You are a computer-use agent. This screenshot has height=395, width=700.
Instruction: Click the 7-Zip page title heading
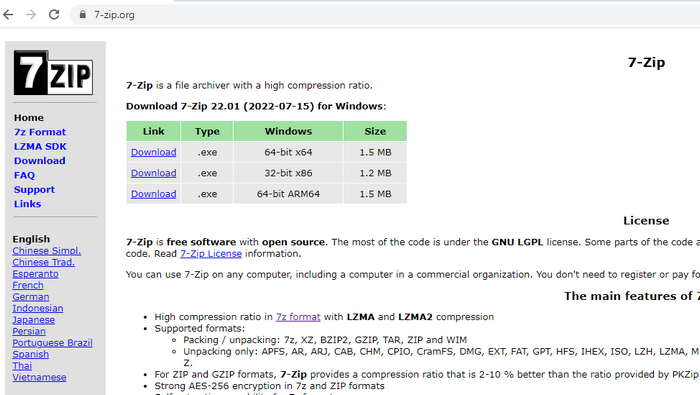(x=646, y=62)
